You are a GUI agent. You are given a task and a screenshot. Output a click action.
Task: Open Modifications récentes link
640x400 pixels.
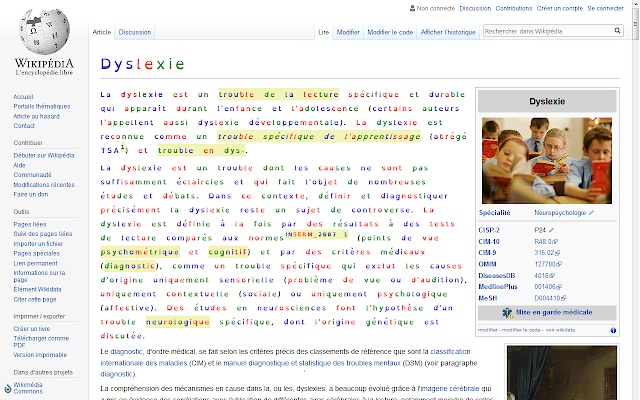coord(44,184)
